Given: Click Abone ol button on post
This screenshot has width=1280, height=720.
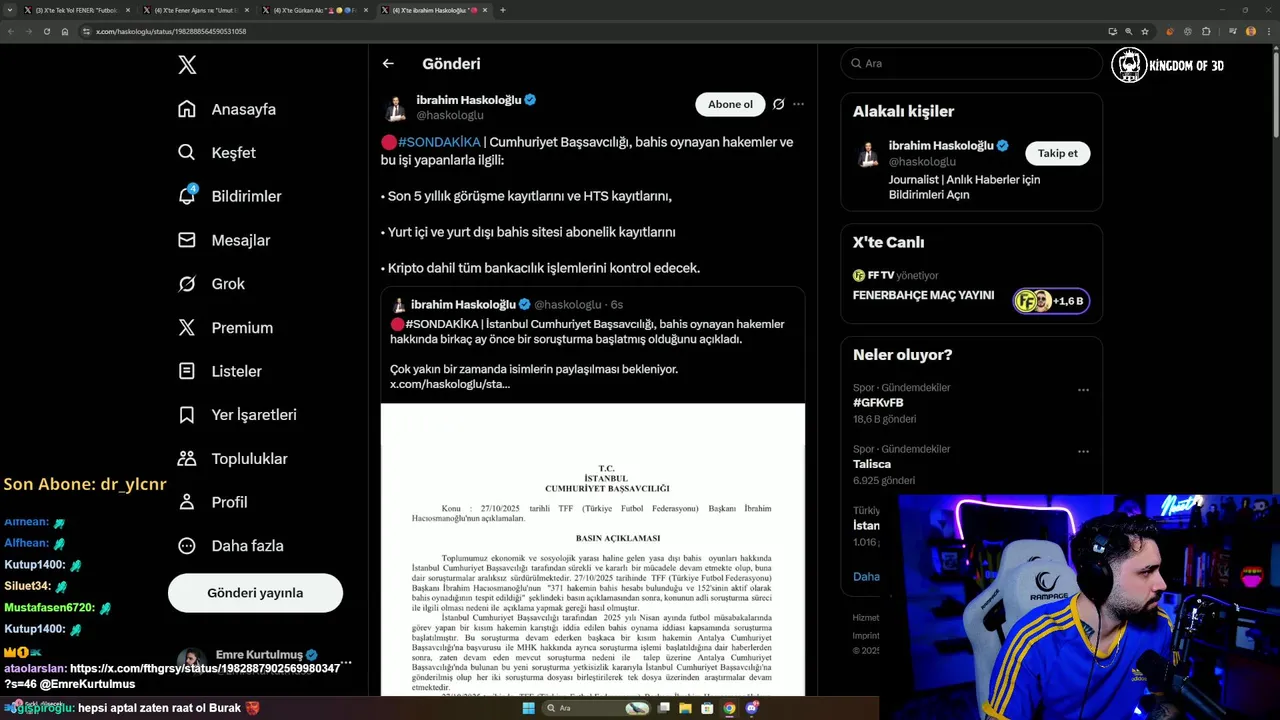Looking at the screenshot, I should (730, 104).
